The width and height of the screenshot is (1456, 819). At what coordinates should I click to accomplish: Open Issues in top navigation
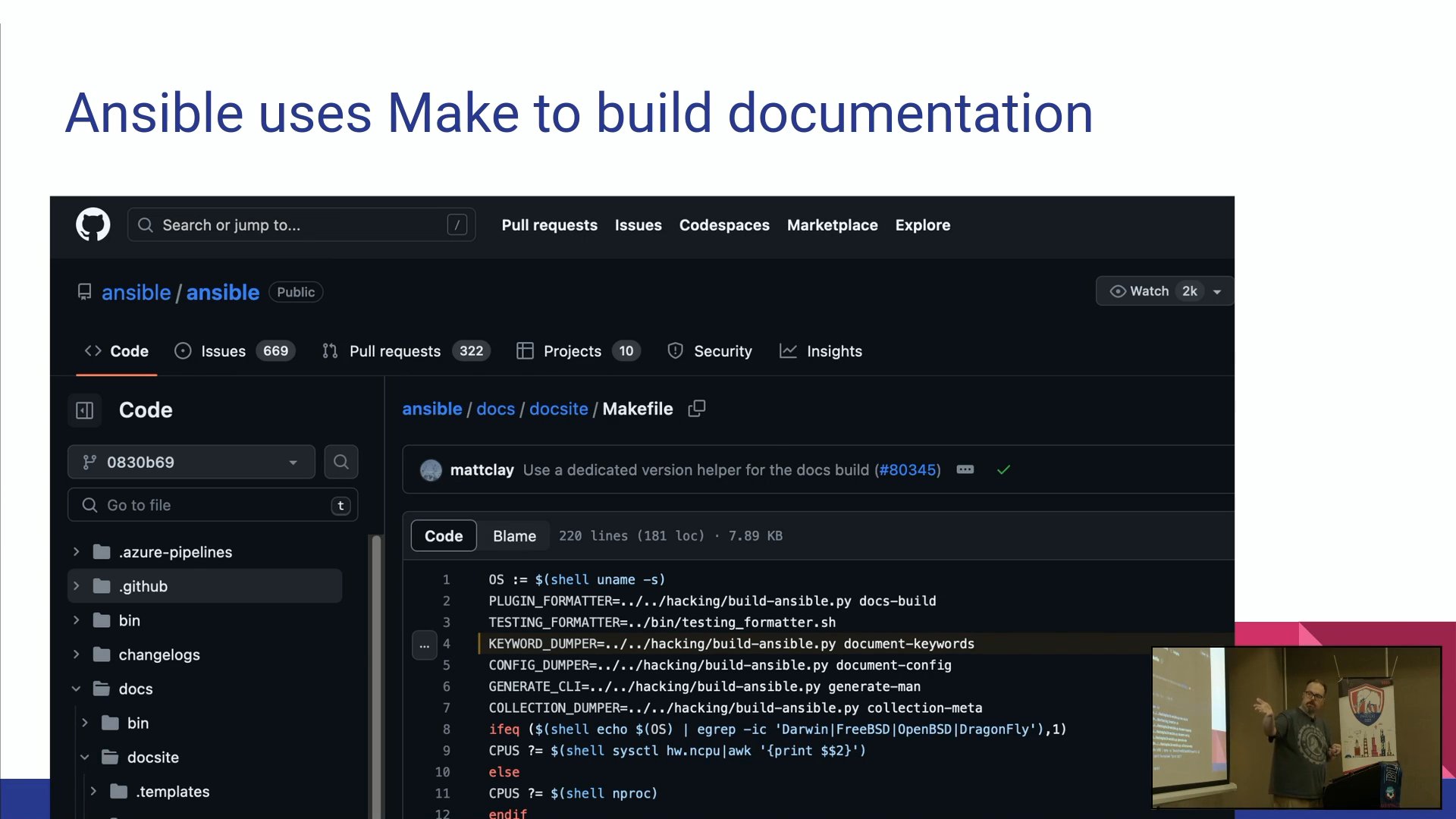point(638,225)
